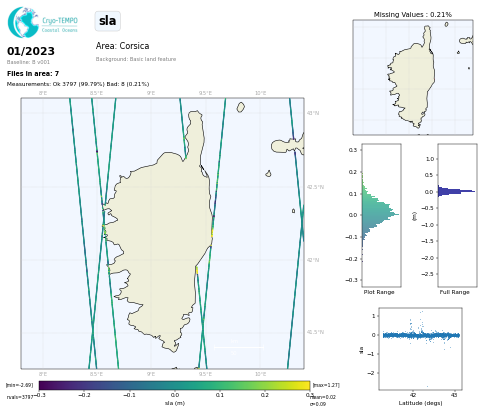Click the westernmost satellite track on map
The image size is (492, 410).
coord(79,233)
